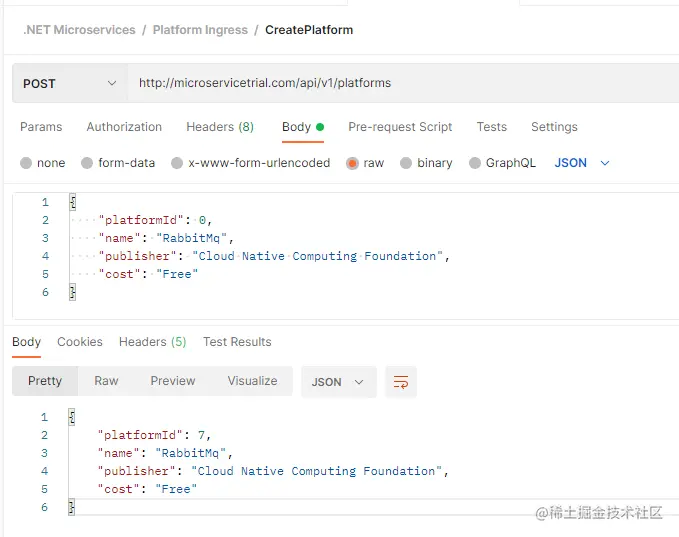The image size is (679, 537).
Task: Click closing brace on request line 6
Action: click(x=73, y=292)
